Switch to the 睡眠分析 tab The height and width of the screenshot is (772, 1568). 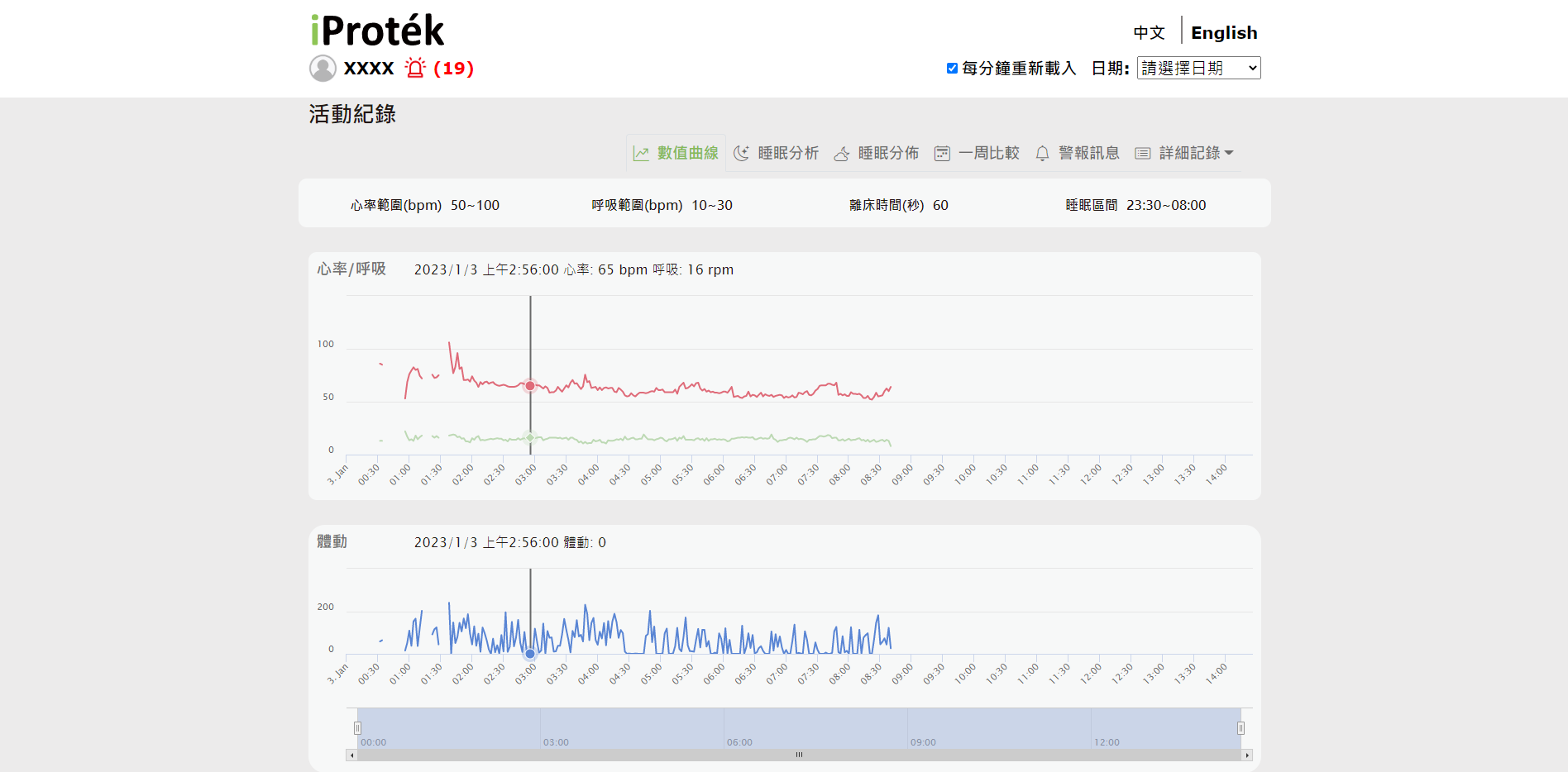(787, 153)
